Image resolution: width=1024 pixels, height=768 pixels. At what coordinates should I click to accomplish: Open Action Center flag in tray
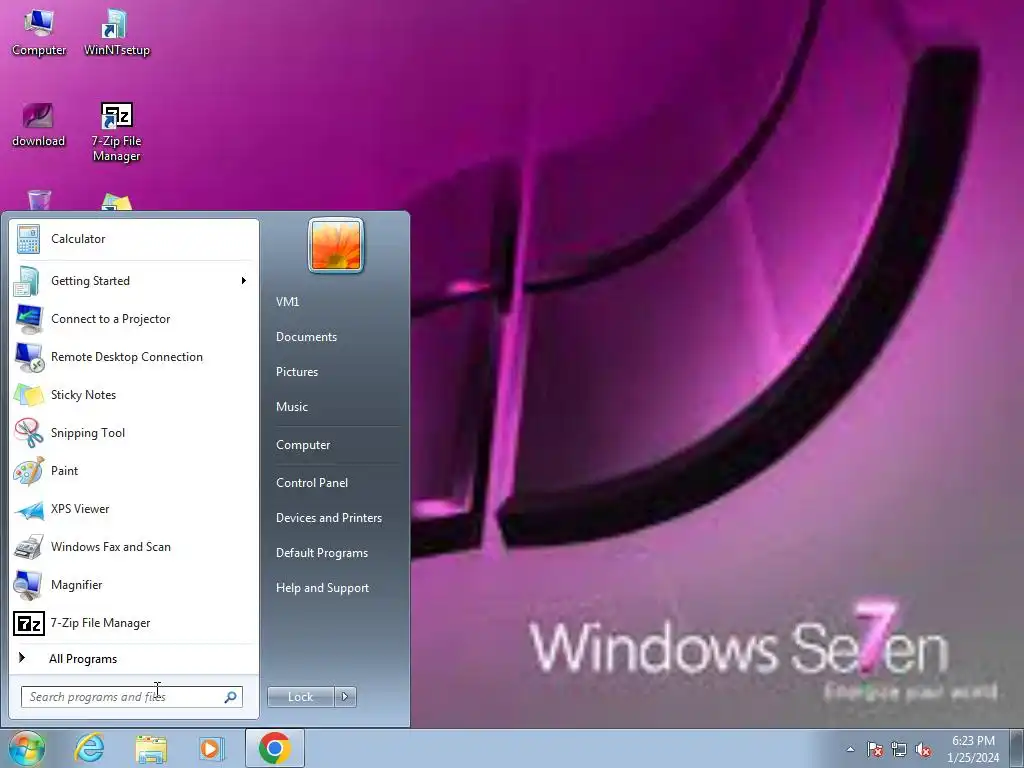[x=875, y=750]
